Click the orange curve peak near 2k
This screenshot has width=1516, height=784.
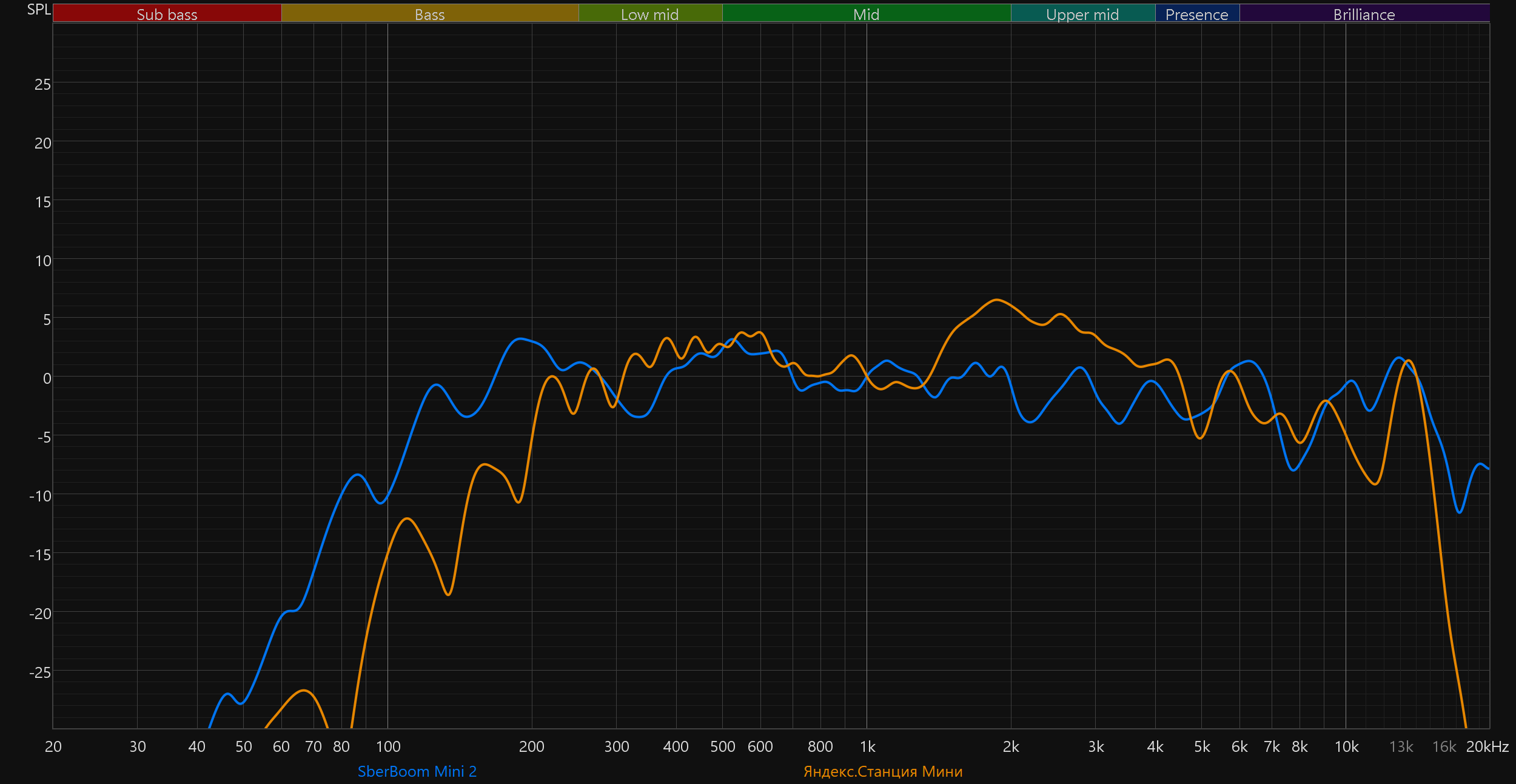coord(996,300)
